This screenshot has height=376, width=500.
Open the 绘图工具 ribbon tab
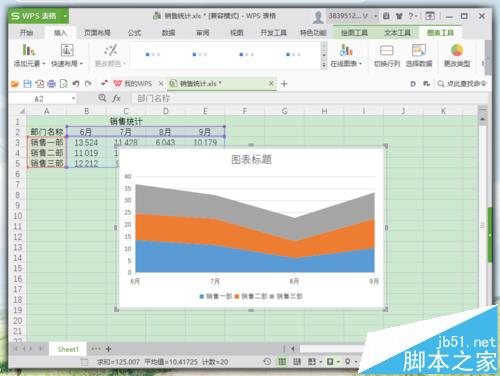[354, 33]
